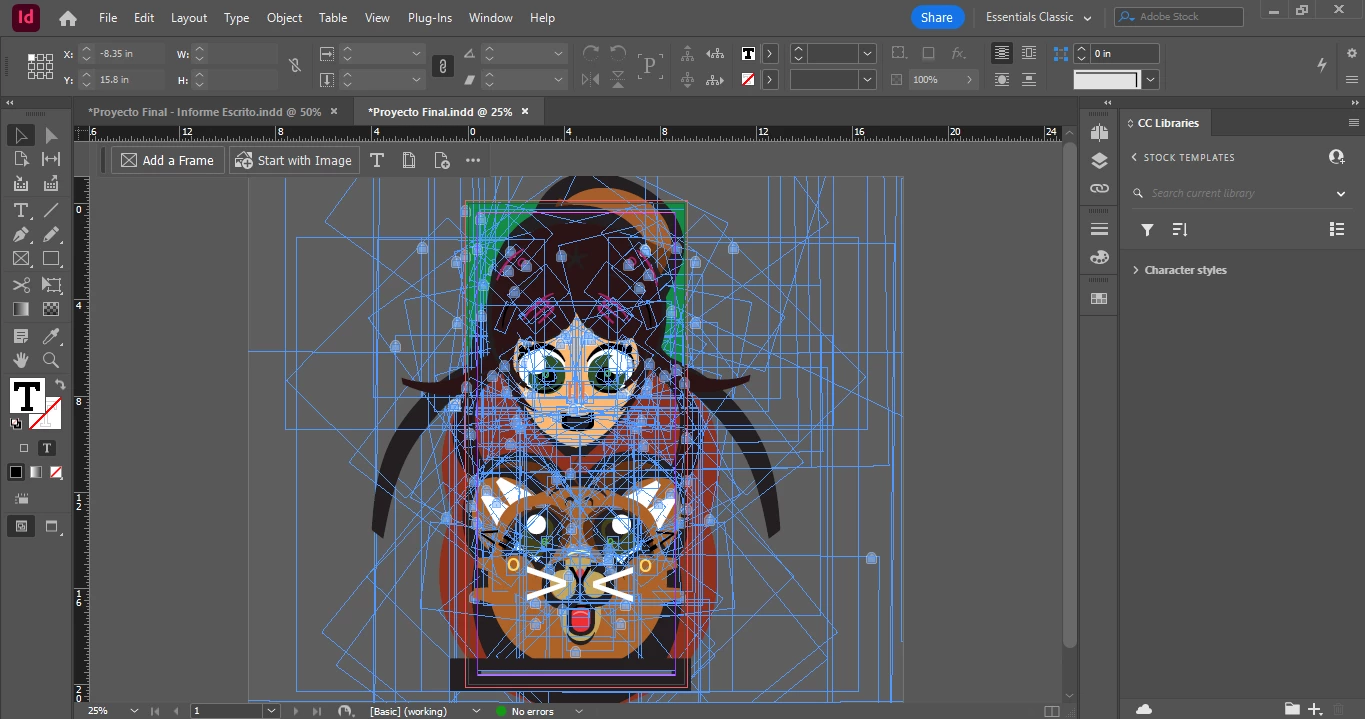Open the Links panel icon

pos(1099,188)
